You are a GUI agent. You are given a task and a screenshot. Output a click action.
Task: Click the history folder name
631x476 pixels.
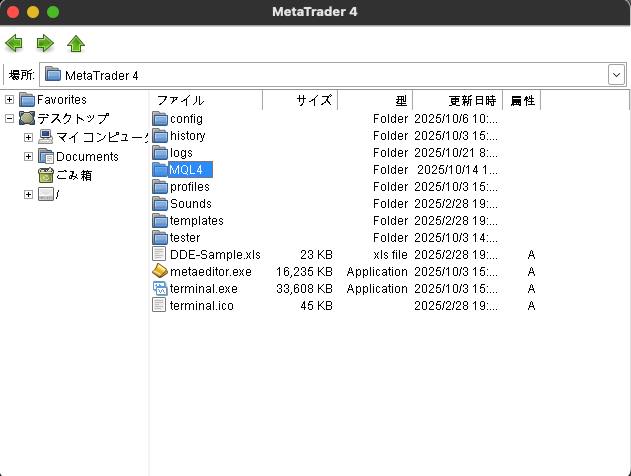tap(188, 136)
